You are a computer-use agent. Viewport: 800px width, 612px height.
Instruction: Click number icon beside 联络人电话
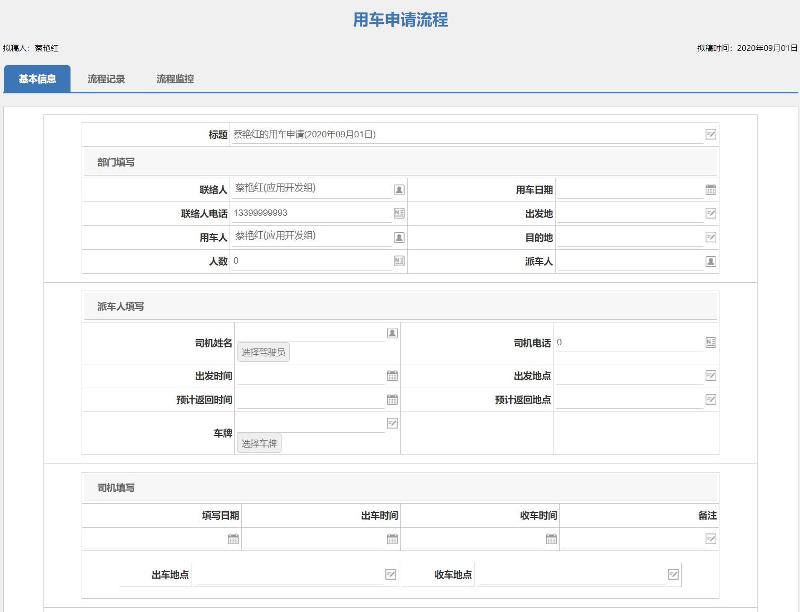tap(399, 213)
